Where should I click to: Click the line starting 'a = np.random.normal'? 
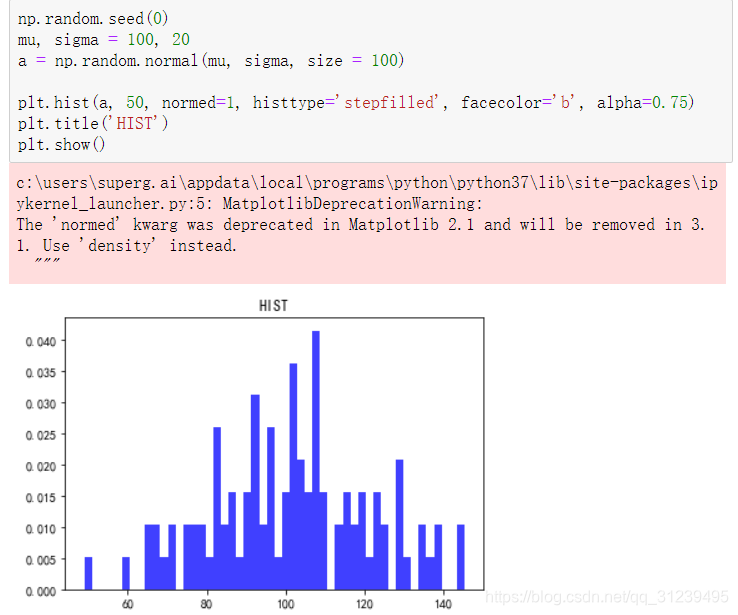click(210, 61)
